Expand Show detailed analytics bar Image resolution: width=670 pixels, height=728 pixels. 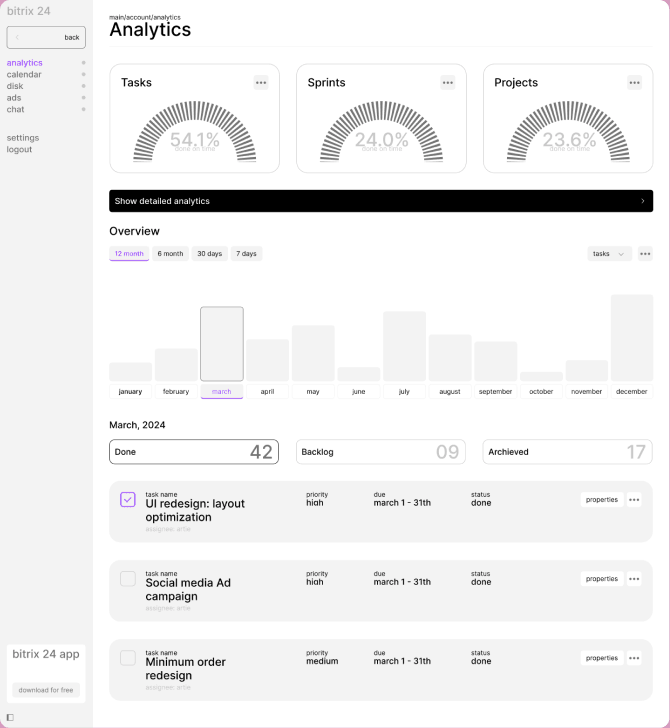[x=381, y=201]
